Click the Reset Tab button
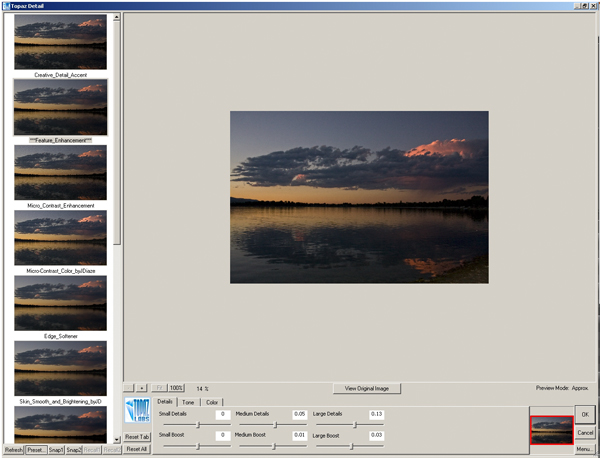Screen dimensions: 600x458 [137, 437]
